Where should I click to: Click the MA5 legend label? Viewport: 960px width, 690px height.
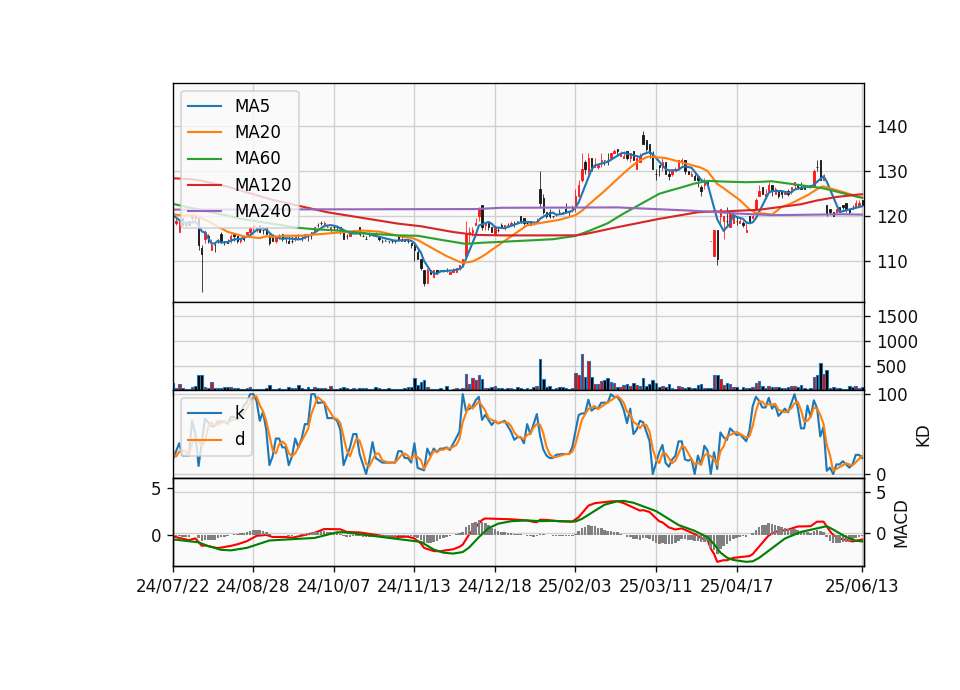tap(252, 106)
